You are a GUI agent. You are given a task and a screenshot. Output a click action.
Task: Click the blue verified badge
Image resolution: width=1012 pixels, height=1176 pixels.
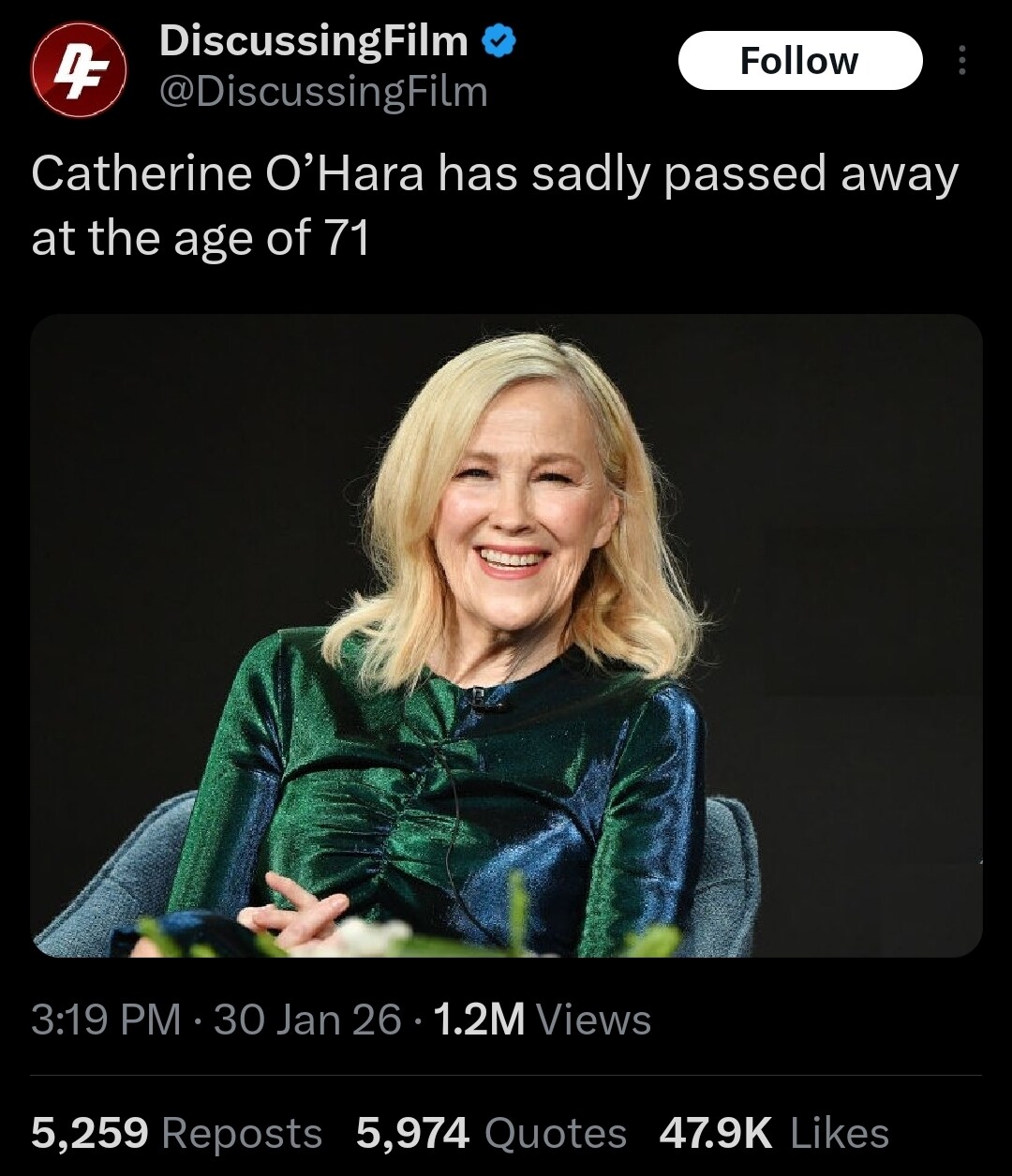pos(497,41)
